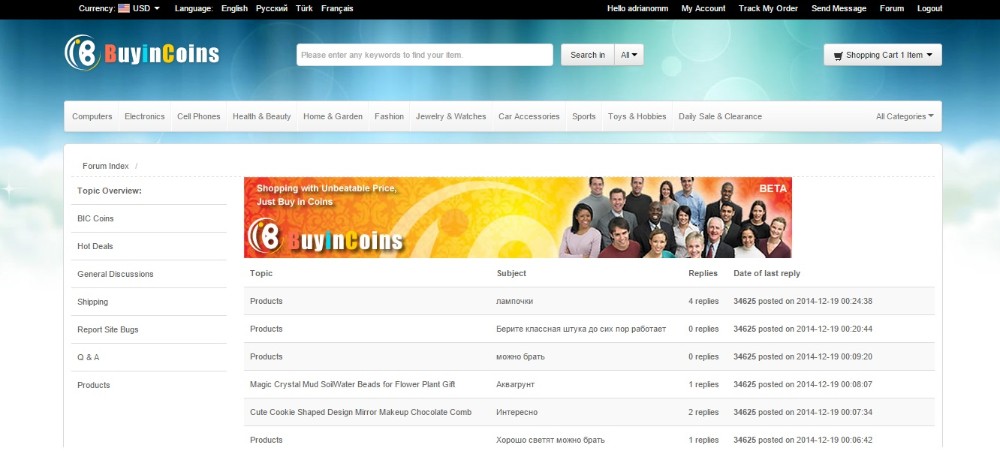Open the Cell Phones category
Viewport: 1000px width, 451px height.
pyautogui.click(x=198, y=116)
